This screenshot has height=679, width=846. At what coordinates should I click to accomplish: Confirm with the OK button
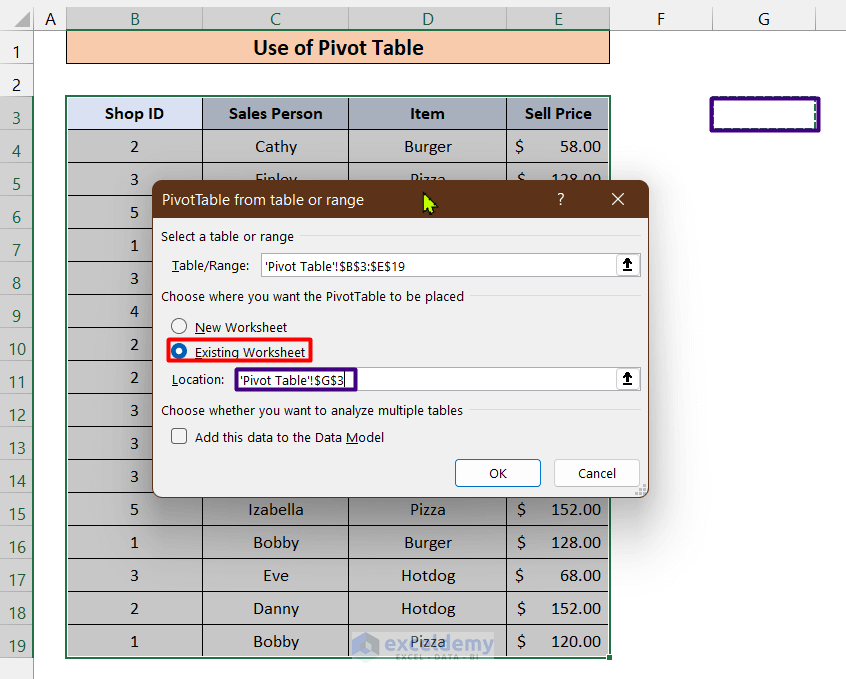497,473
